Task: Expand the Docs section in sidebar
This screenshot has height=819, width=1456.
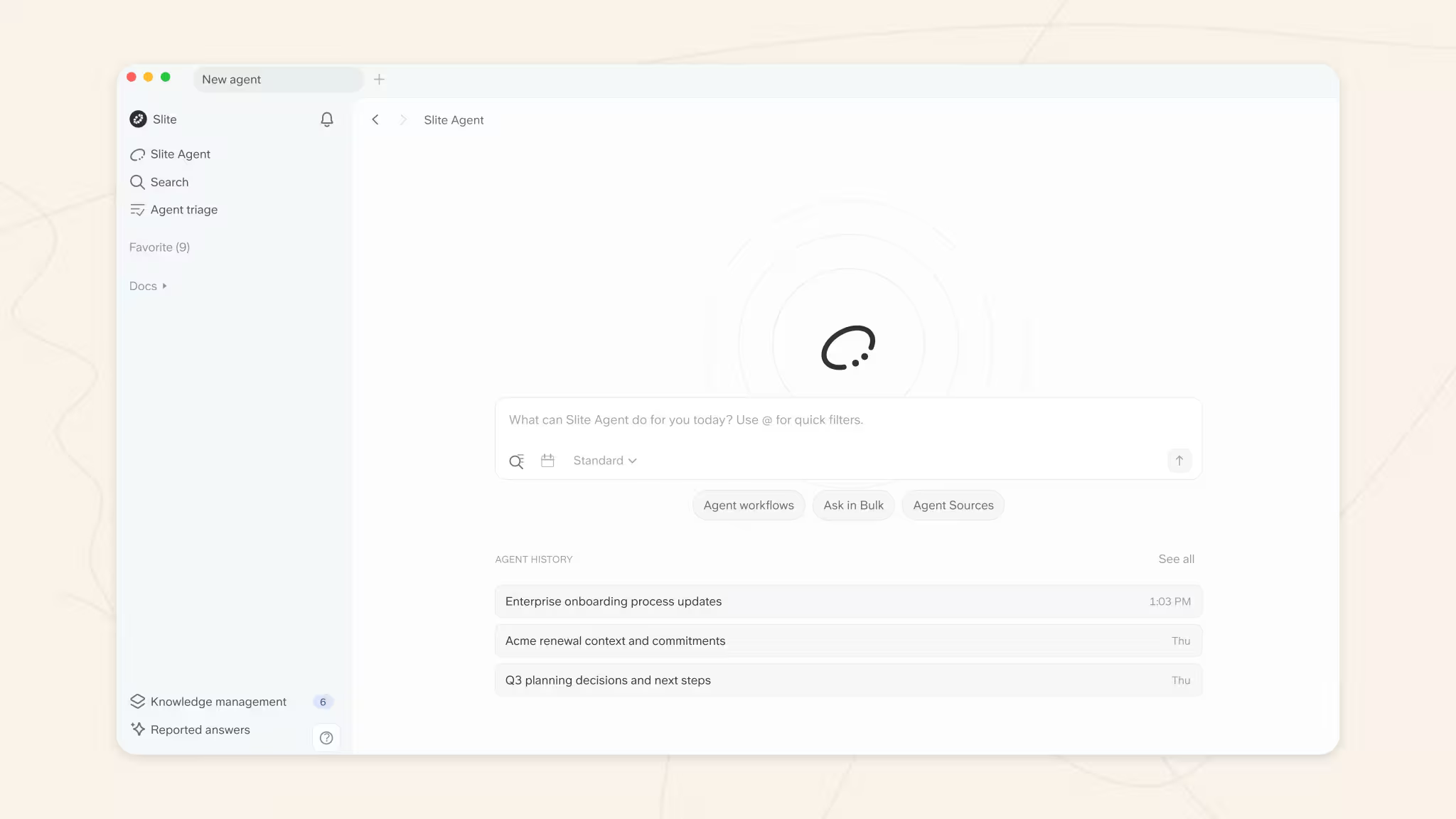Action: [148, 286]
